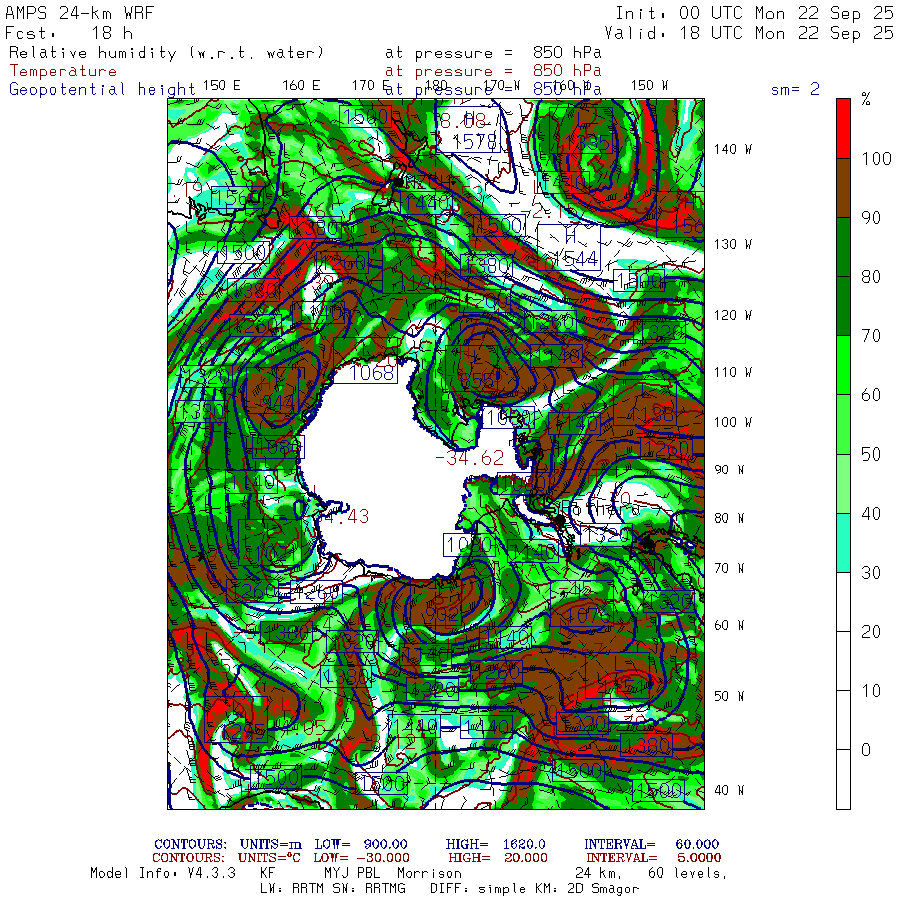Click the red color band above 100 percent
Screen dimensions: 900x900
[x=843, y=129]
